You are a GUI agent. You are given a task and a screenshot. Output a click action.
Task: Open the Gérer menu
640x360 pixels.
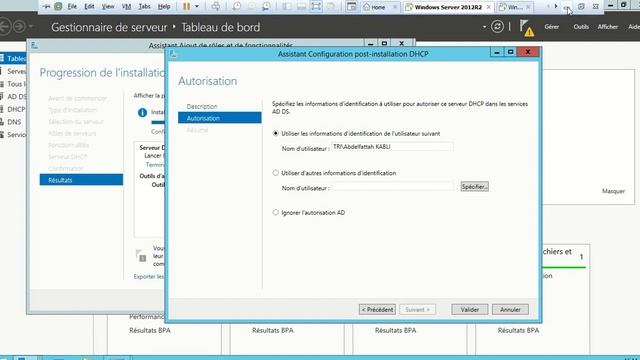[x=551, y=27]
